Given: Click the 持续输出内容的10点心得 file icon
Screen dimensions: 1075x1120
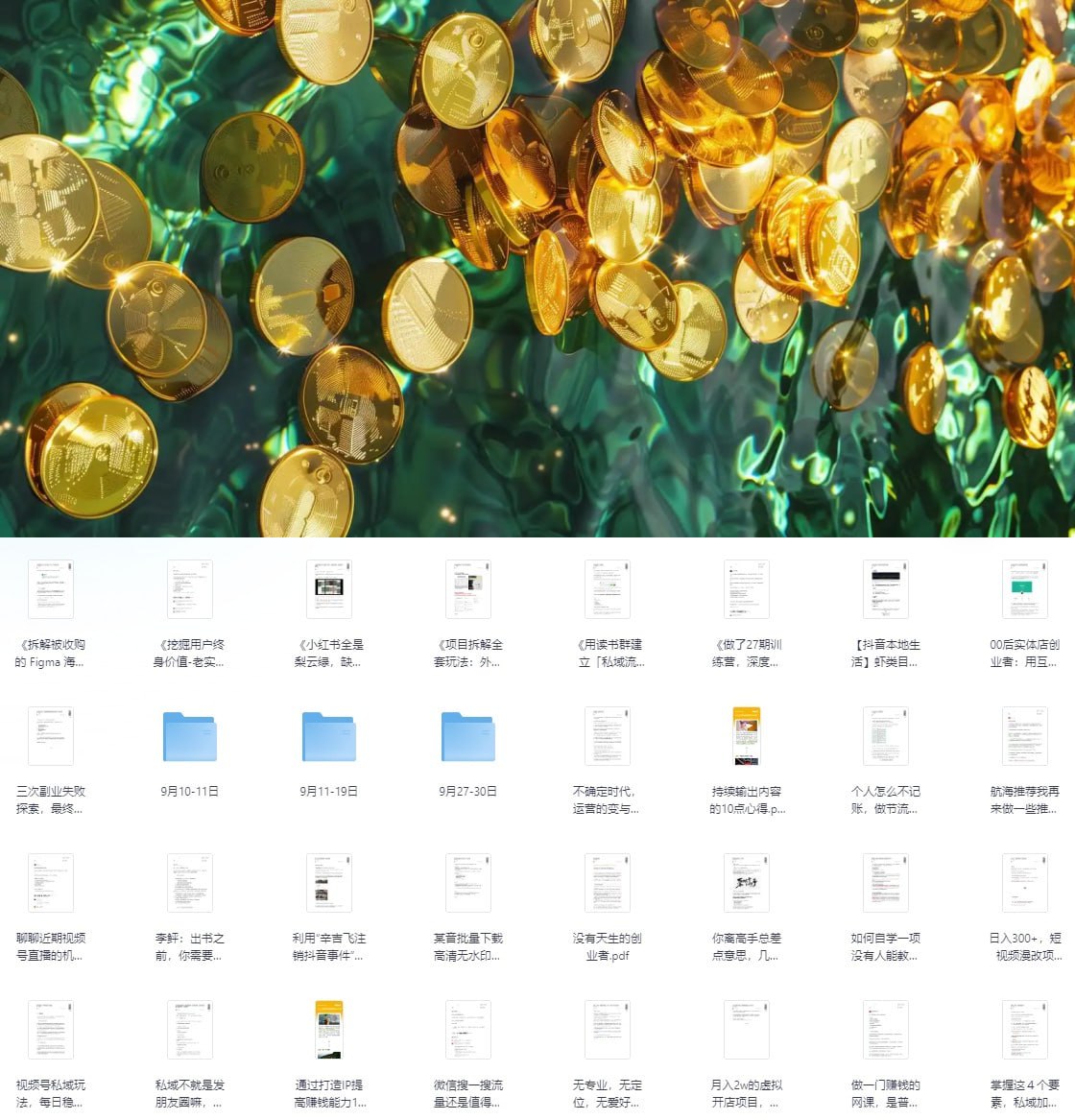Looking at the screenshot, I should (x=747, y=737).
